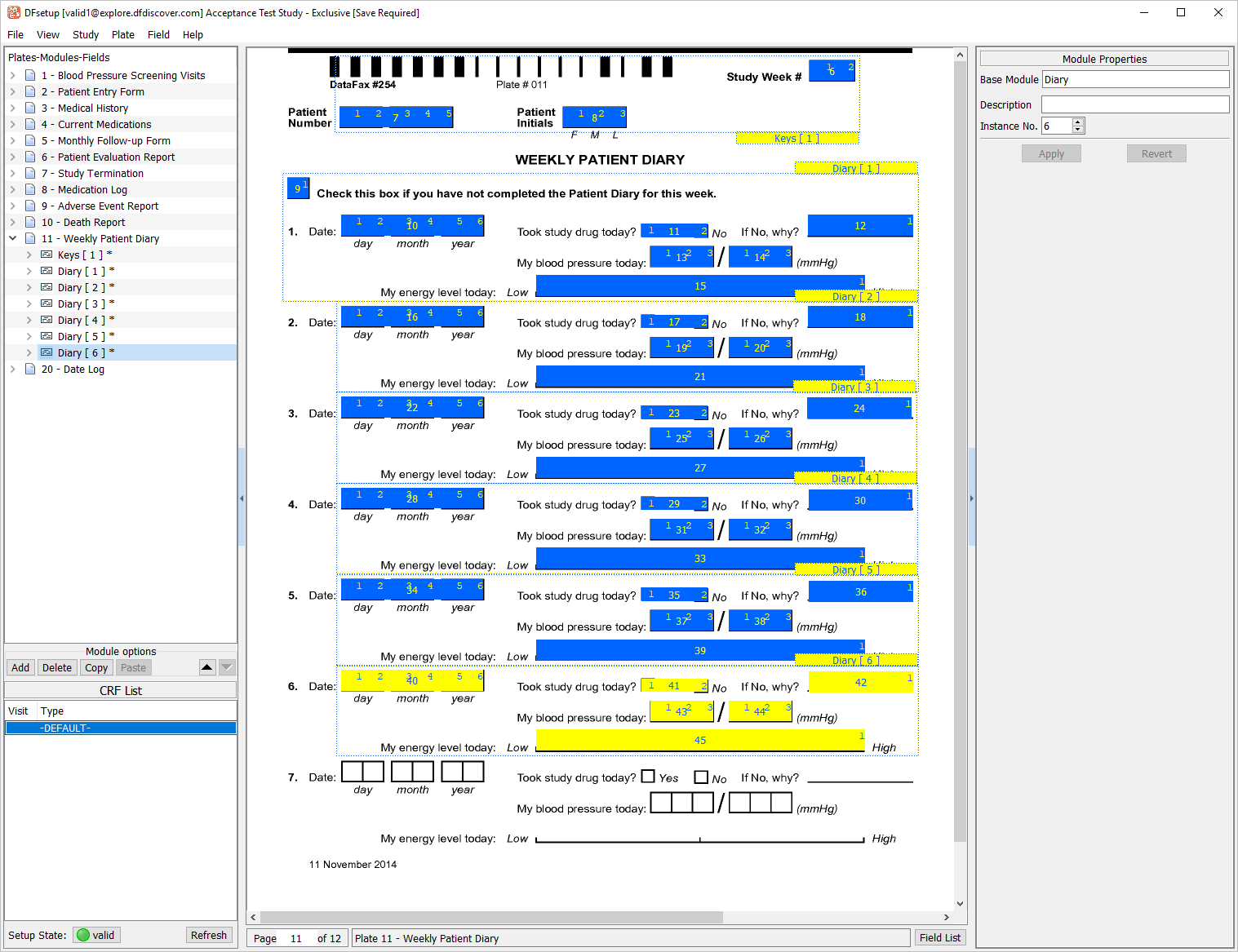Toggle the diary not completed checkbox field 9
The width and height of the screenshot is (1238, 952).
coord(298,188)
